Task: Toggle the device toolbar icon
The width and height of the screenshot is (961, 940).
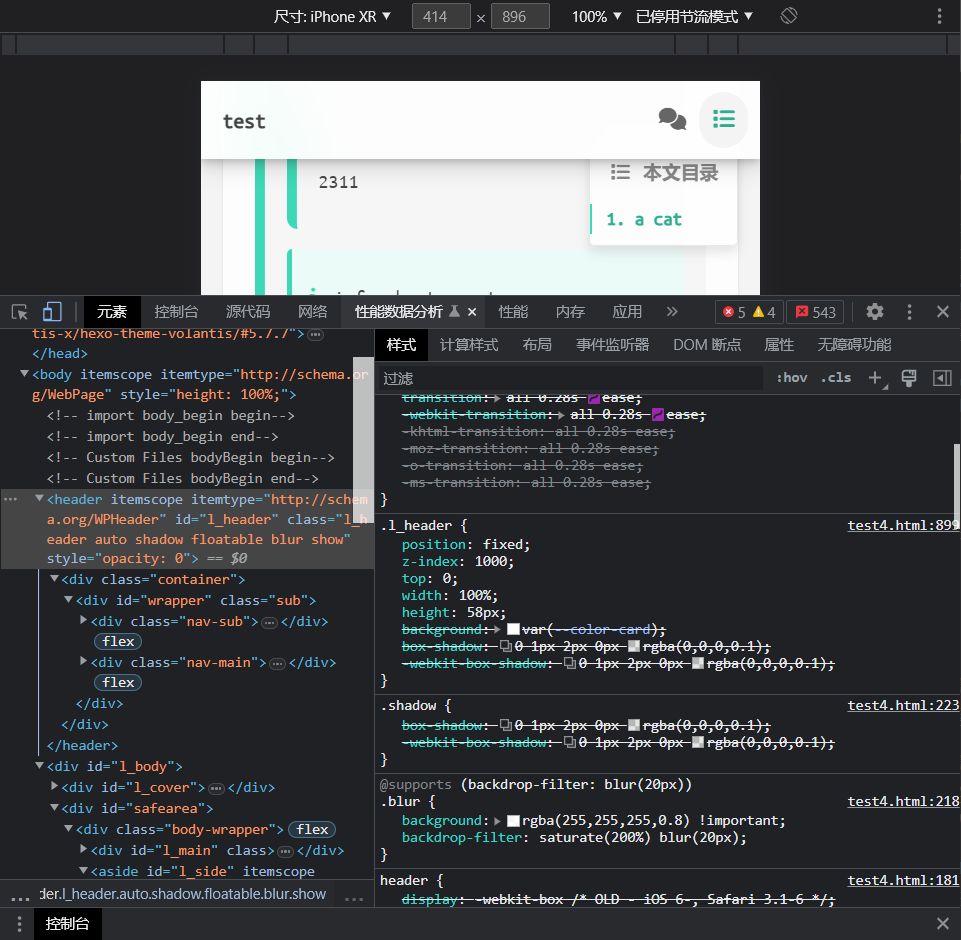Action: point(52,312)
